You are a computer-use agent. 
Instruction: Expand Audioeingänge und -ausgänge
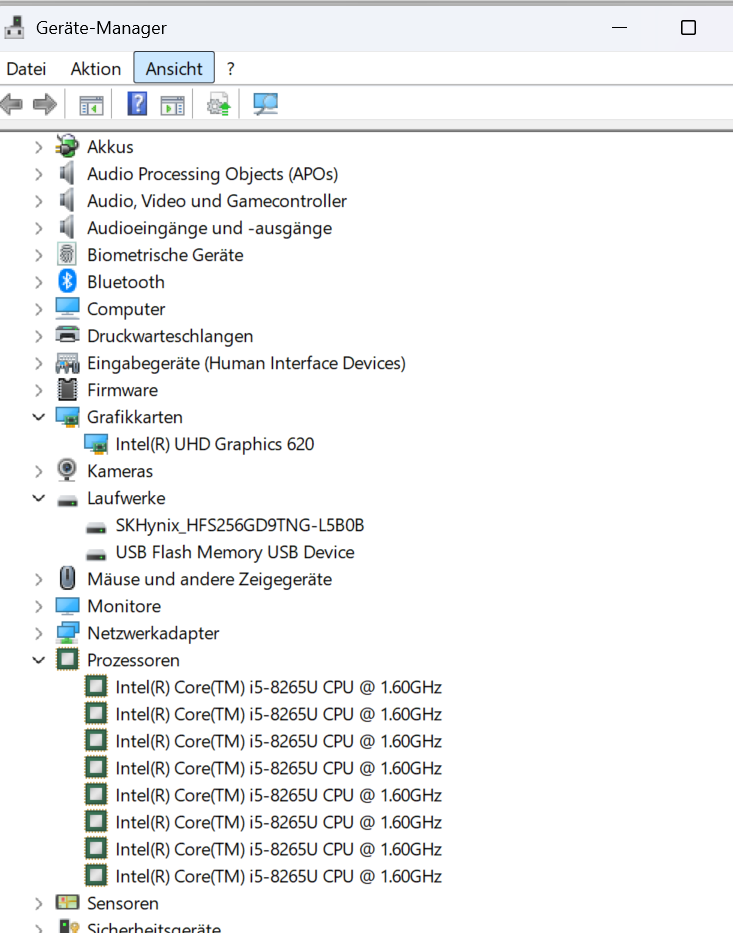39,228
